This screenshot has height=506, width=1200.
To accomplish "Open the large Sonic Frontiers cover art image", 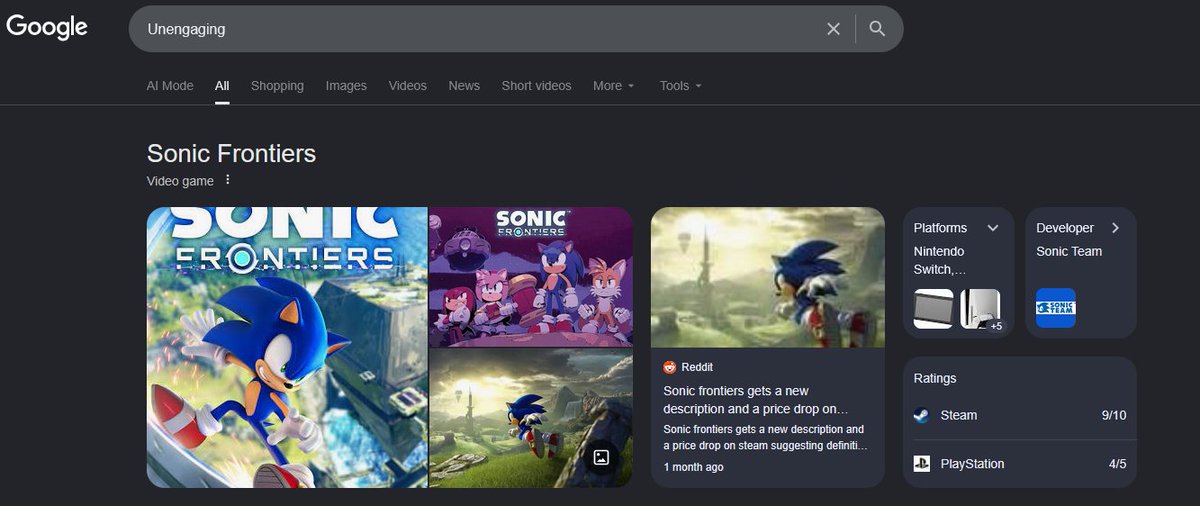I will pyautogui.click(x=287, y=347).
